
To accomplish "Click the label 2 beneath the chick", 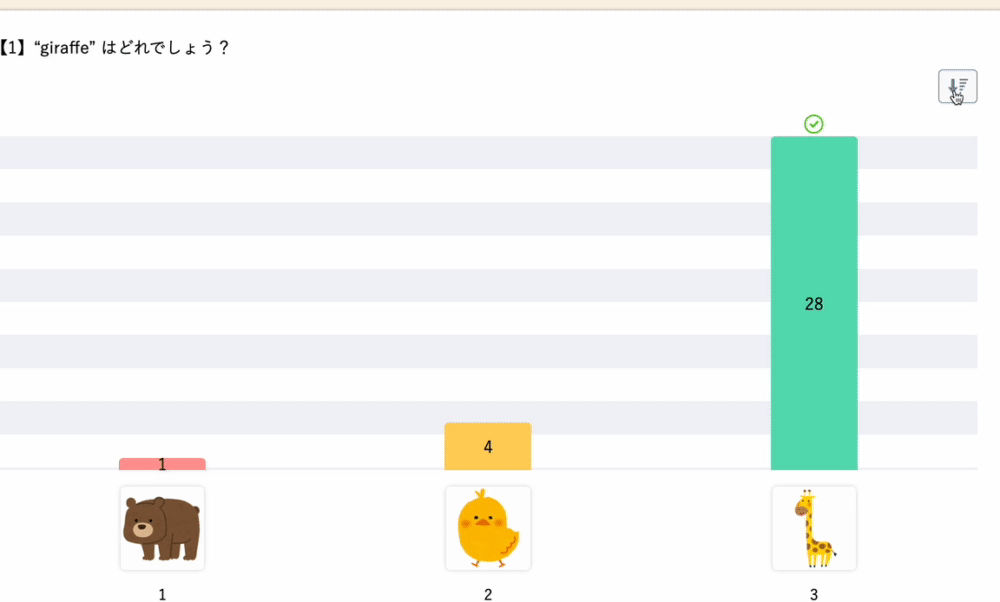I will (488, 594).
